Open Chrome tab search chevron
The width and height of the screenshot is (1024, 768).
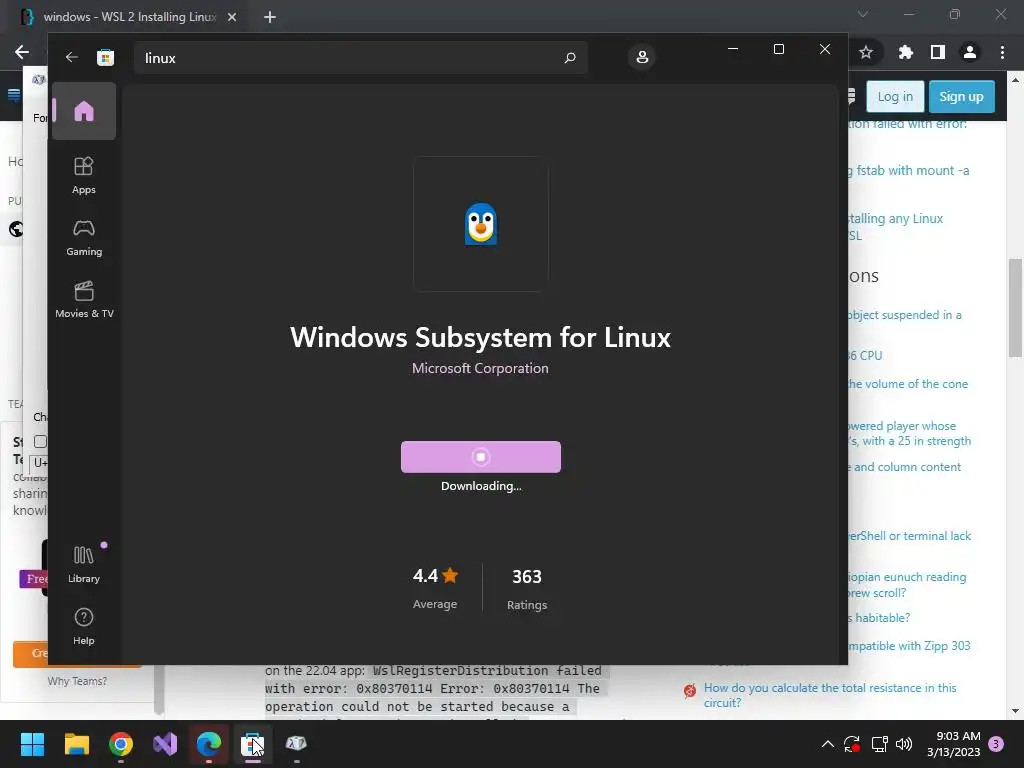tap(863, 14)
